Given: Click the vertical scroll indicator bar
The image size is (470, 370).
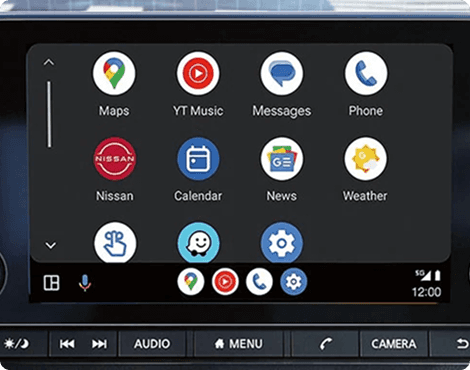Looking at the screenshot, I should pos(49,114).
